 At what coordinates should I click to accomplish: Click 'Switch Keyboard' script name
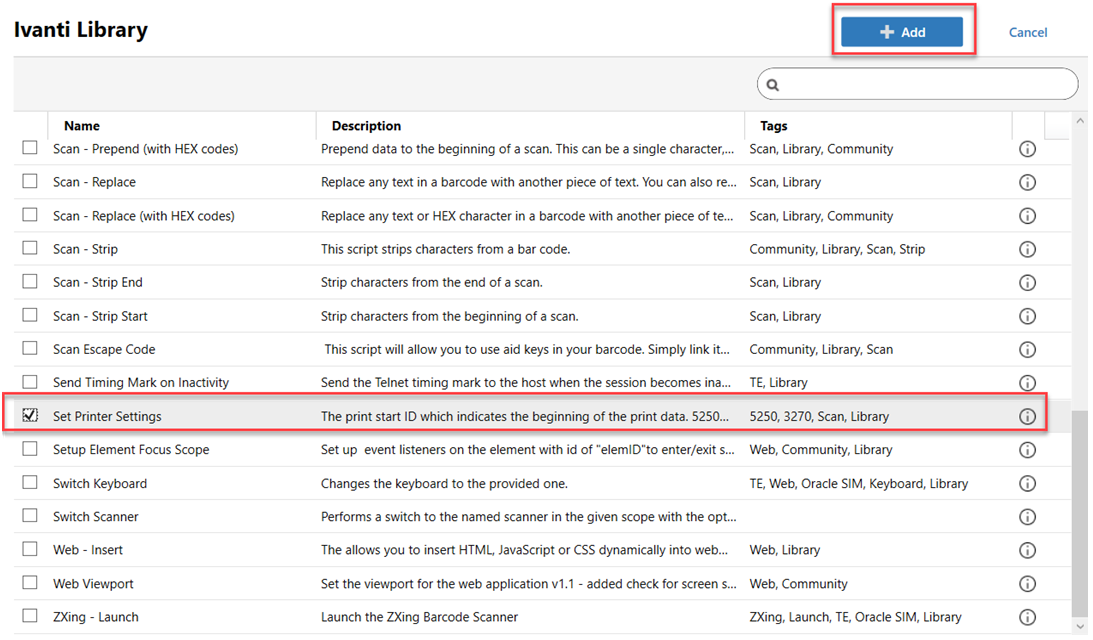click(x=100, y=483)
